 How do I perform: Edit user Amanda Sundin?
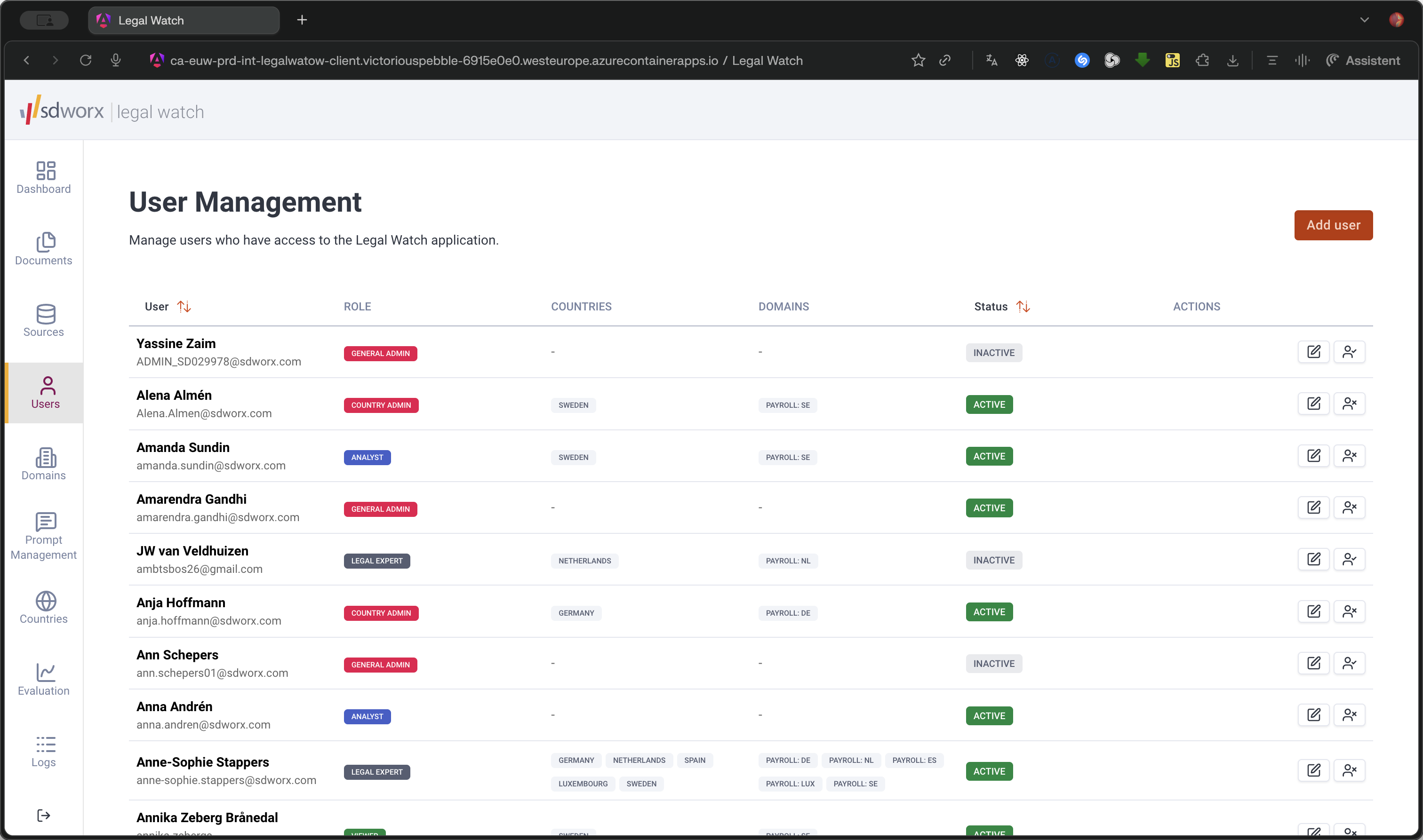point(1314,456)
